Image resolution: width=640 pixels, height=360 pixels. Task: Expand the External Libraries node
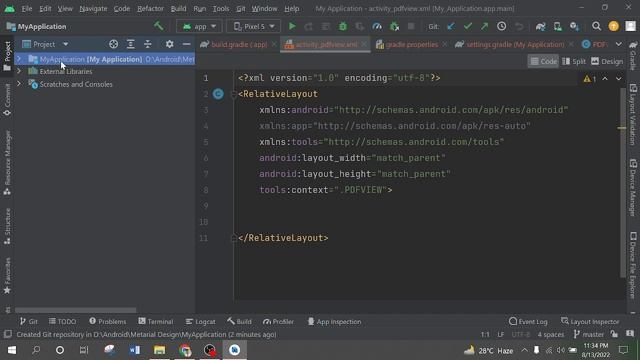[x=19, y=71]
